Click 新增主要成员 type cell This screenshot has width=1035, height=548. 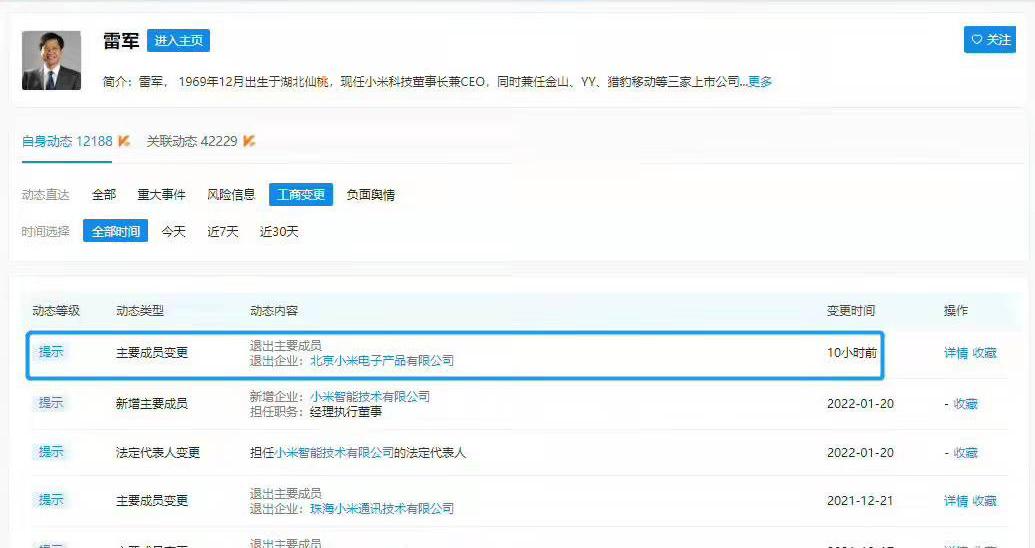152,403
